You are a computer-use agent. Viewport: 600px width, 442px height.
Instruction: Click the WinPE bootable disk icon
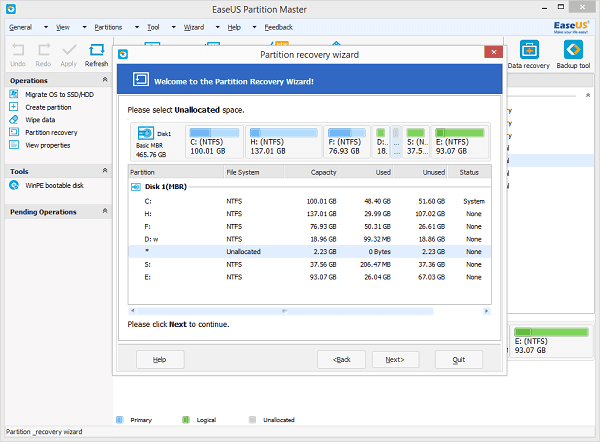(14, 185)
